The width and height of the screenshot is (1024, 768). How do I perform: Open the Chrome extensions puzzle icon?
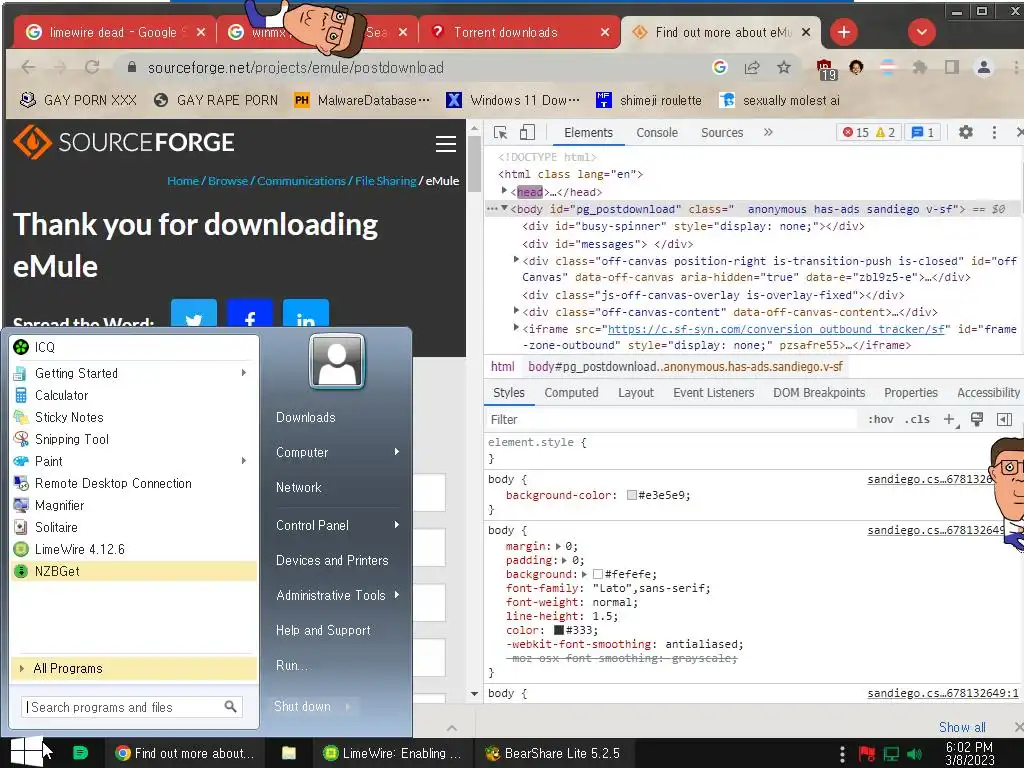(920, 67)
